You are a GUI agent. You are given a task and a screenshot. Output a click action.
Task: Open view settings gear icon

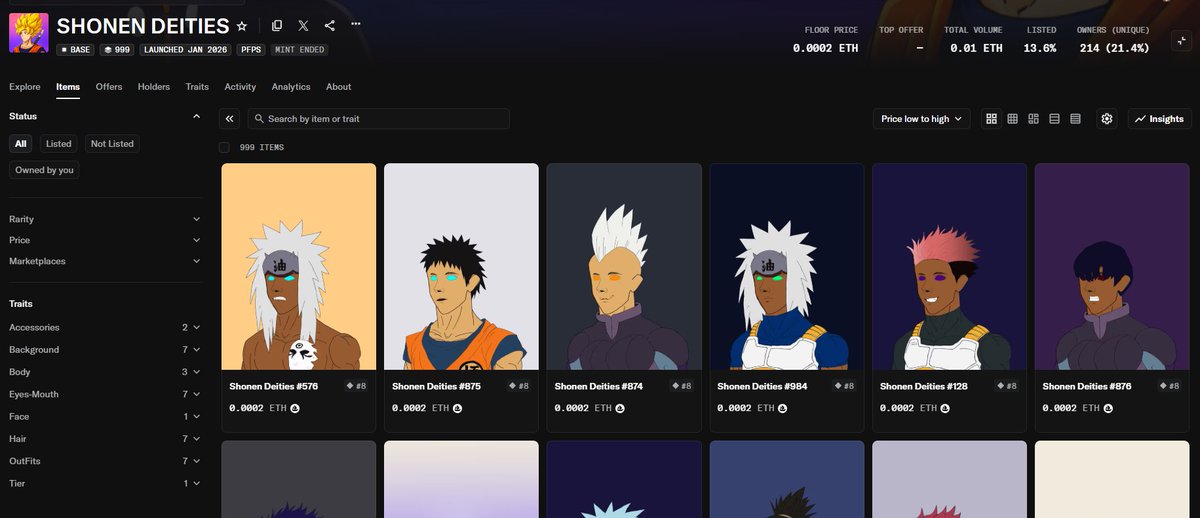point(1107,119)
